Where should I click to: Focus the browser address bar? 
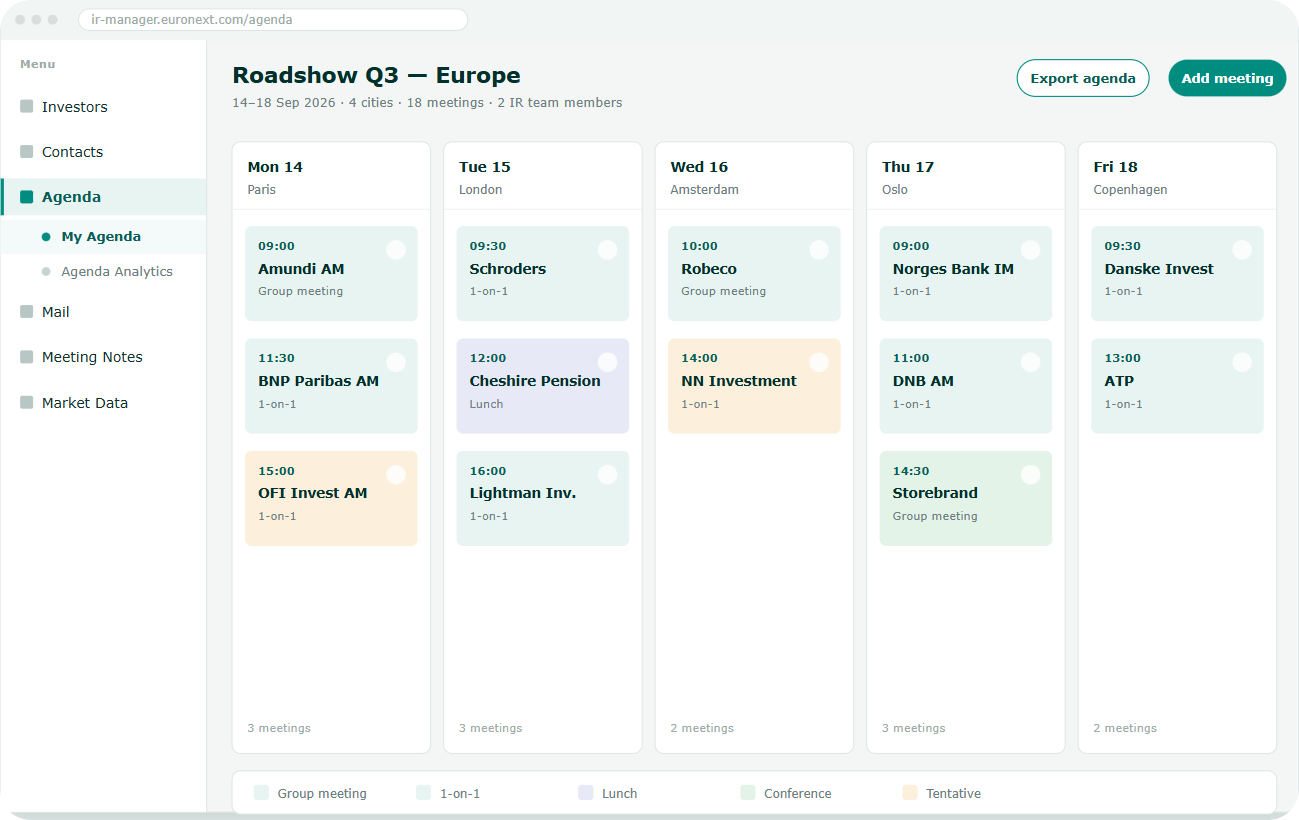pyautogui.click(x=273, y=20)
